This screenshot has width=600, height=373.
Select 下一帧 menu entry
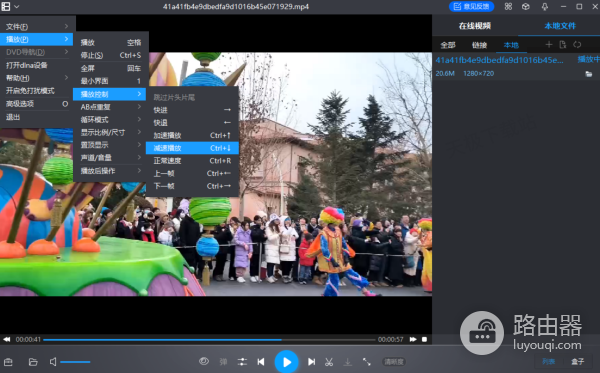tap(192, 186)
